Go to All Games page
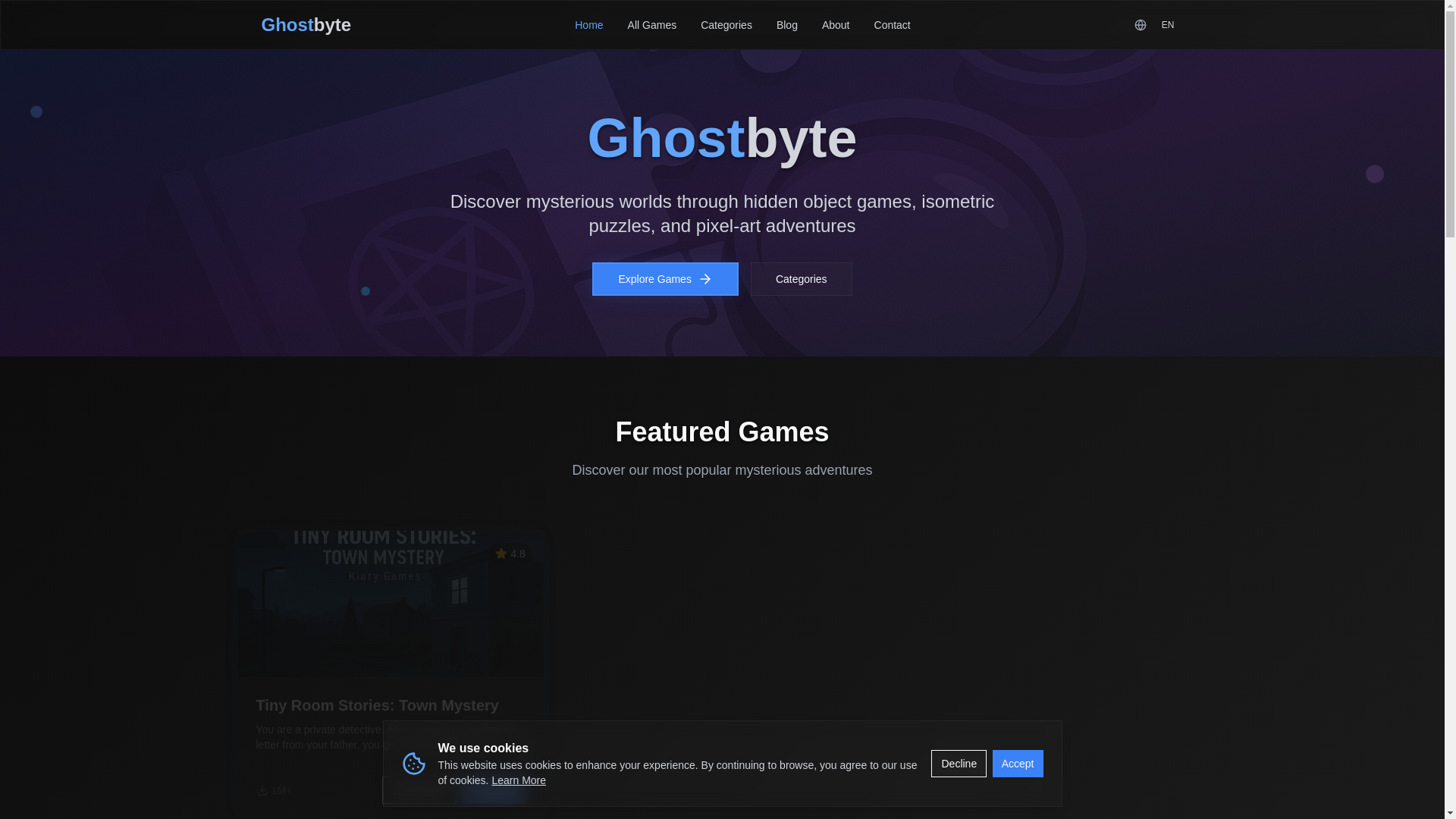The height and width of the screenshot is (819, 1456). 651,25
